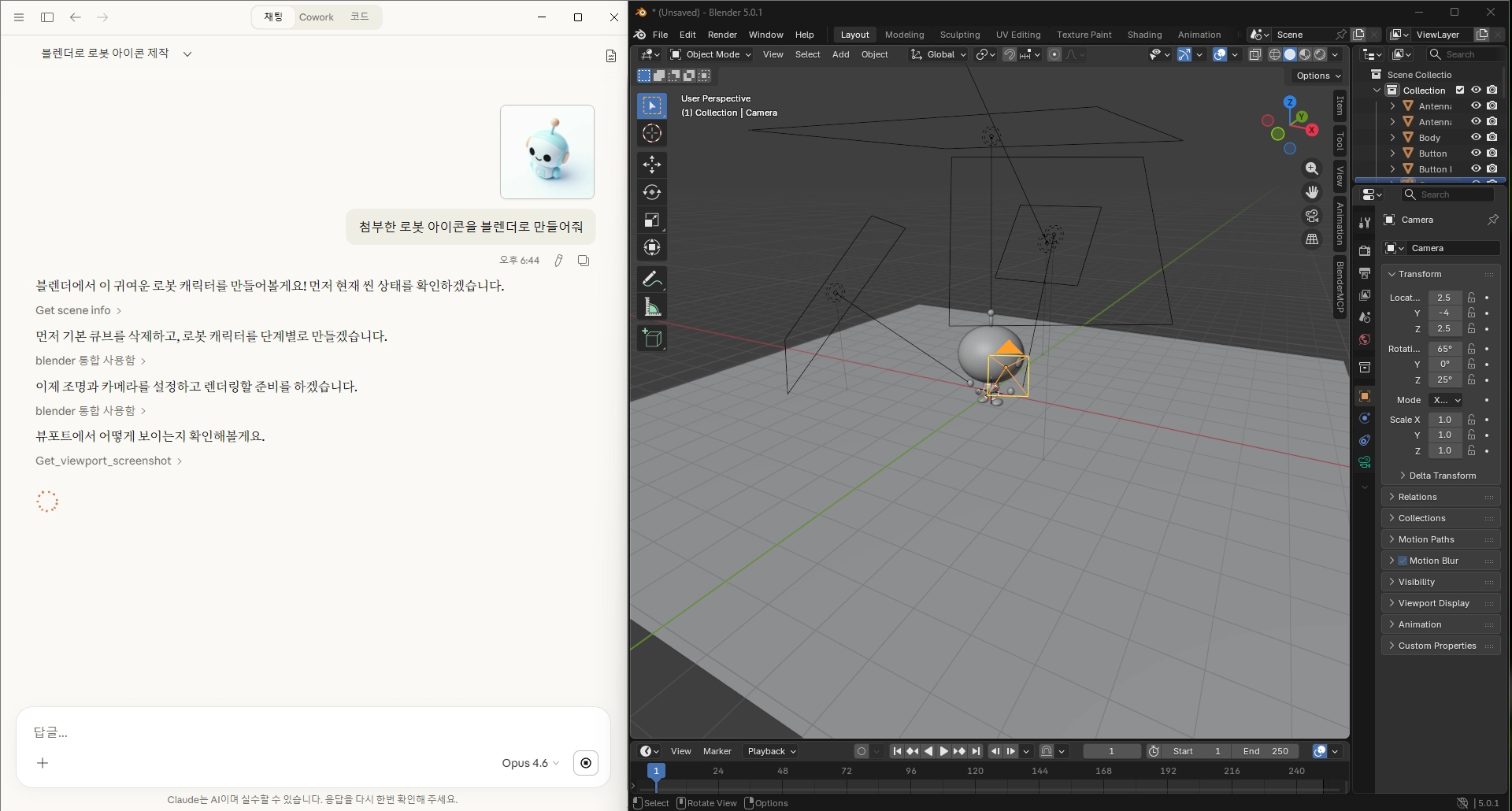Viewport: 1512px width, 811px height.
Task: Click the attached robot image thumbnail
Action: click(x=547, y=152)
